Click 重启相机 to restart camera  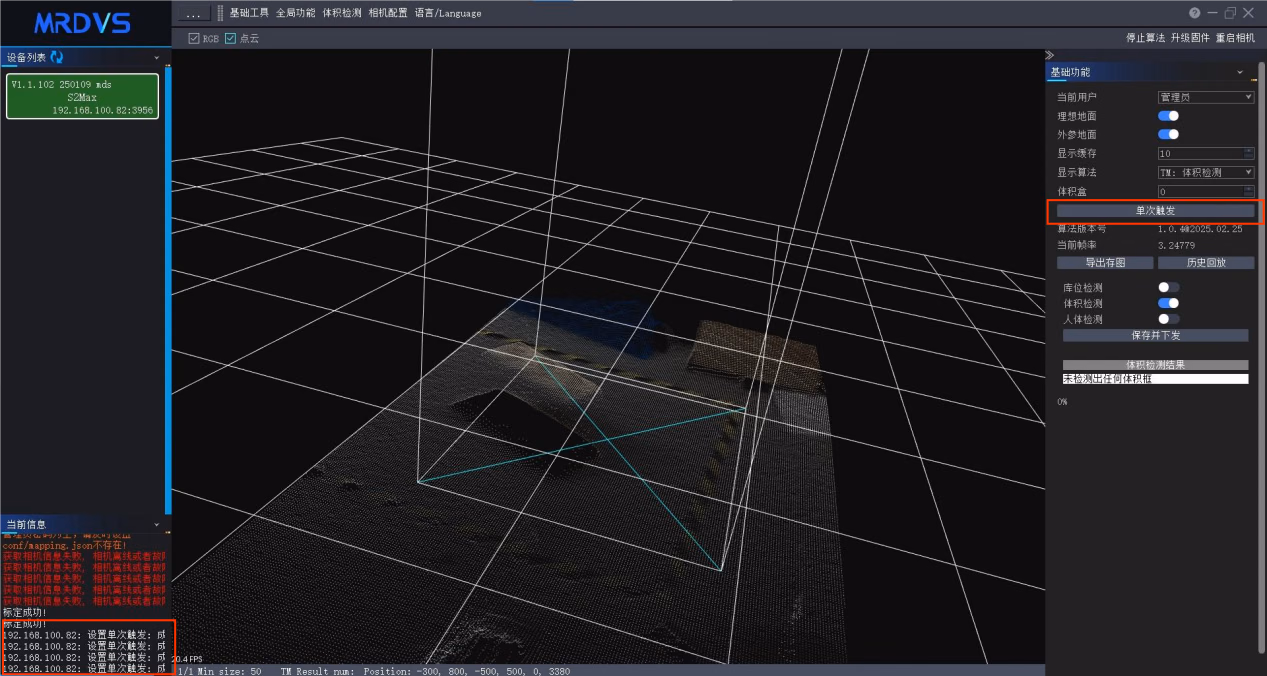coord(1235,38)
